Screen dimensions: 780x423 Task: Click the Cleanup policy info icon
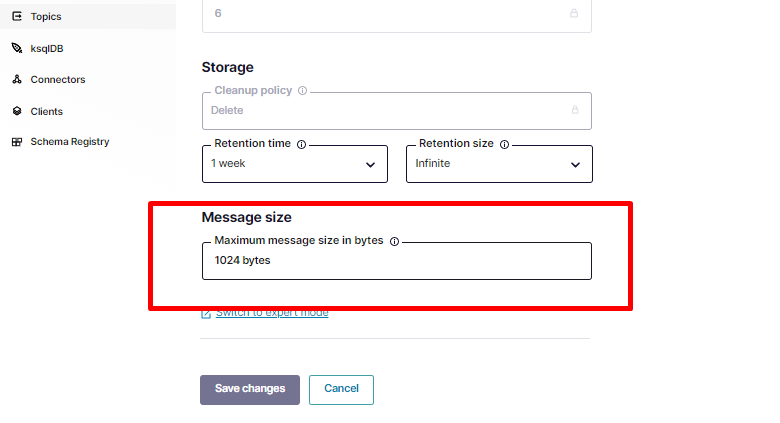(x=302, y=91)
